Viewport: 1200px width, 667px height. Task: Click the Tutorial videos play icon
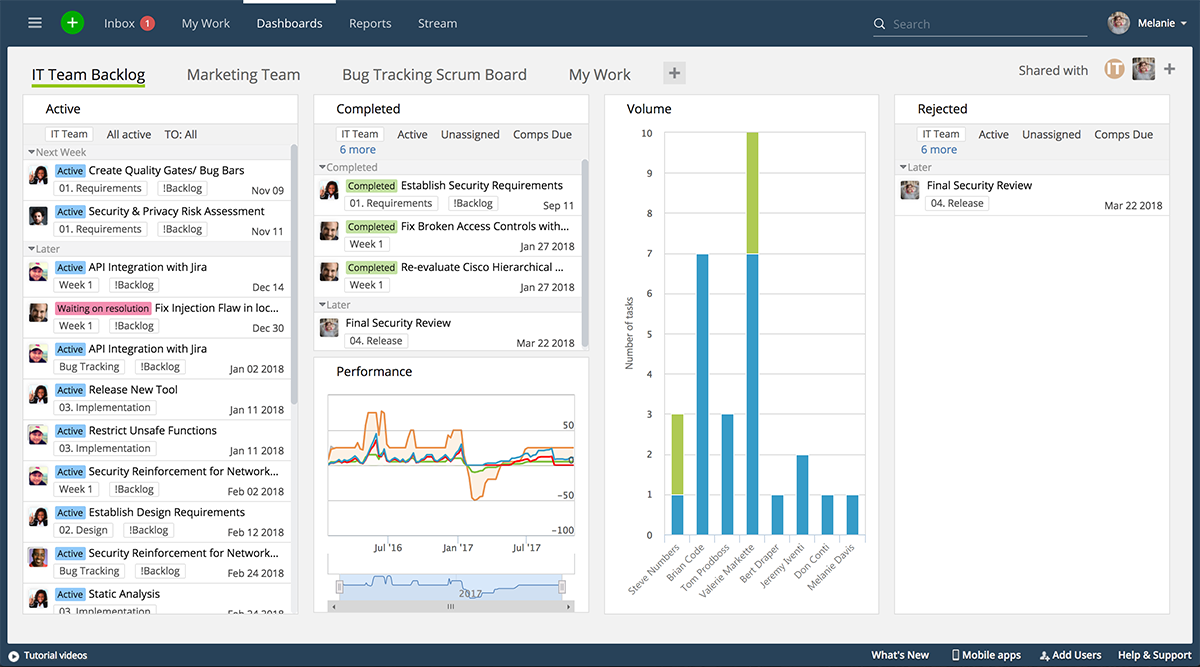click(13, 656)
